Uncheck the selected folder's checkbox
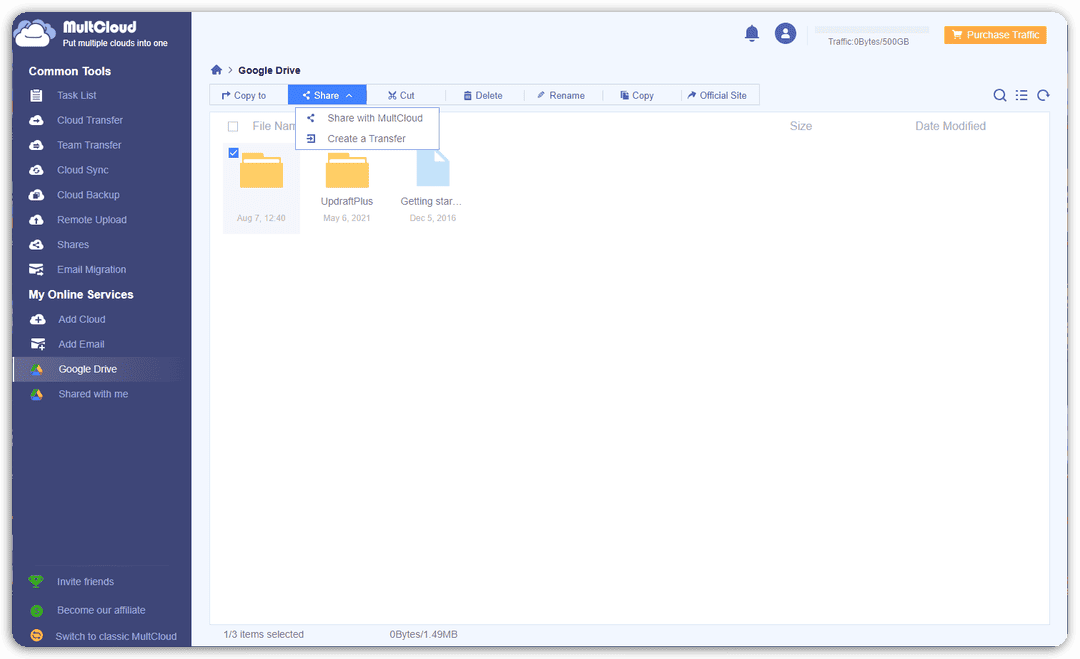The image size is (1080, 659). click(x=233, y=153)
